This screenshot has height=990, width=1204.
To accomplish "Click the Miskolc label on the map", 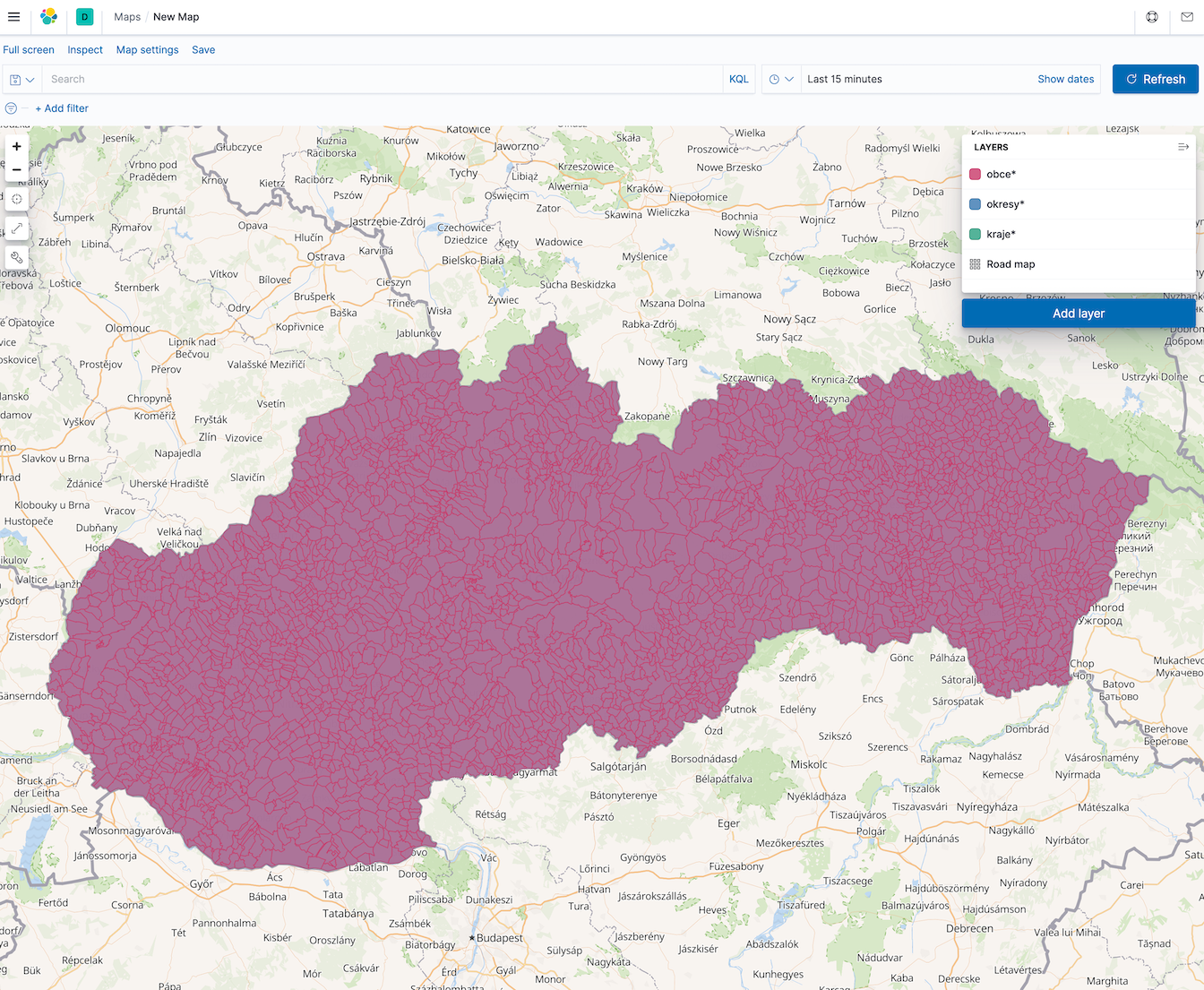I will [809, 764].
